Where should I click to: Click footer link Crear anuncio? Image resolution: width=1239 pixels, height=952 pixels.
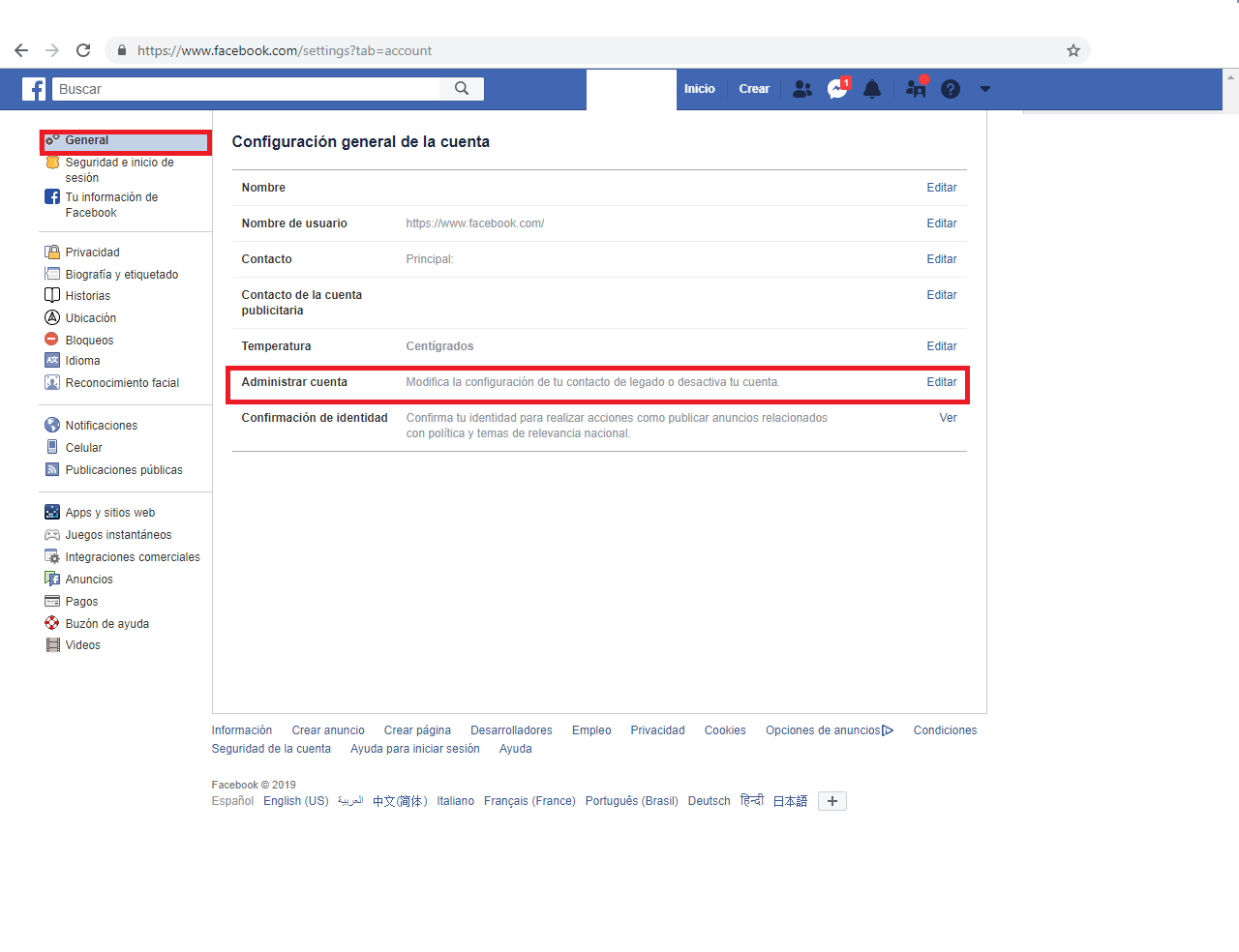point(328,730)
